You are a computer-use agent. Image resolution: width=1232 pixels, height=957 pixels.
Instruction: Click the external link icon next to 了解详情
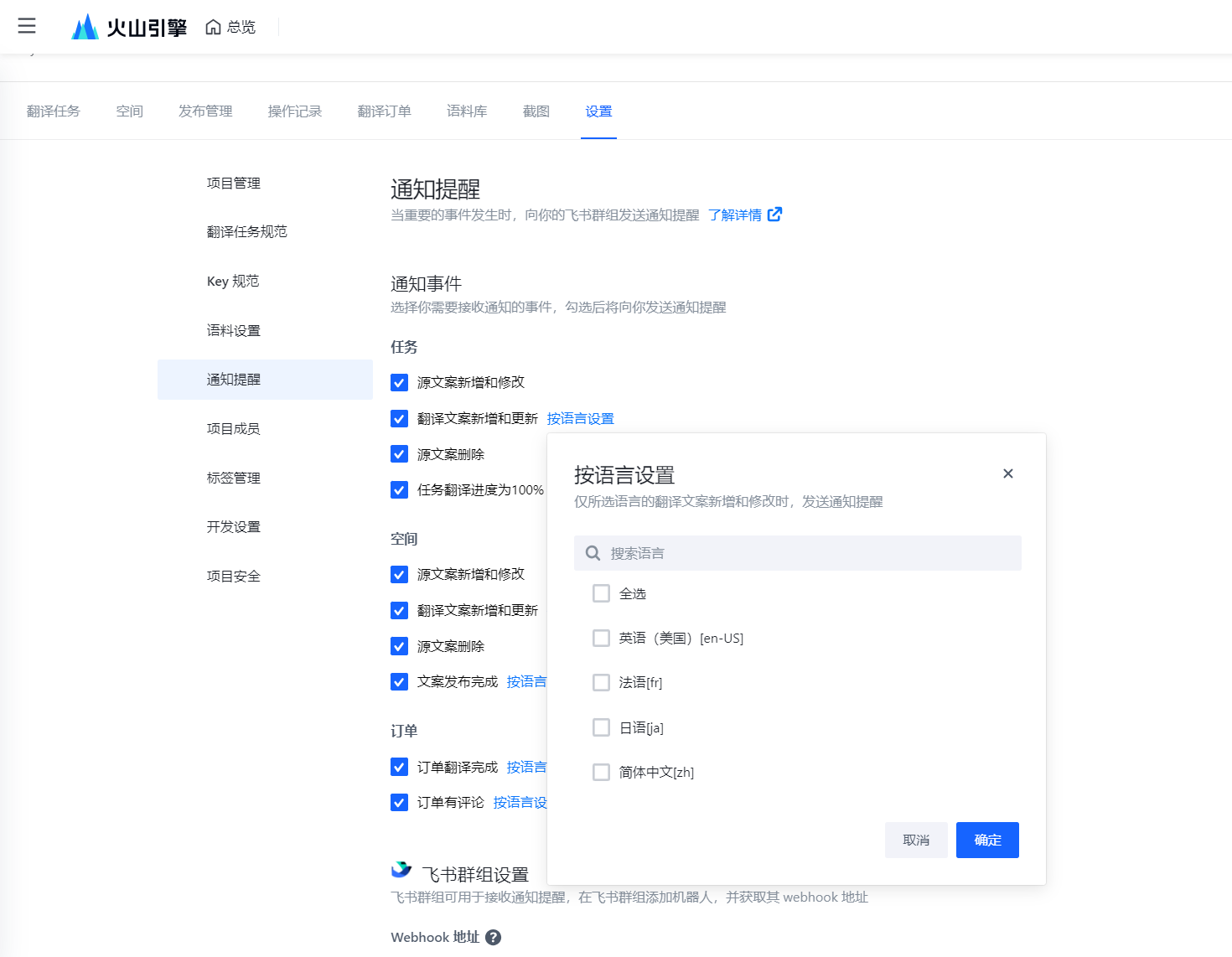pyautogui.click(x=775, y=215)
